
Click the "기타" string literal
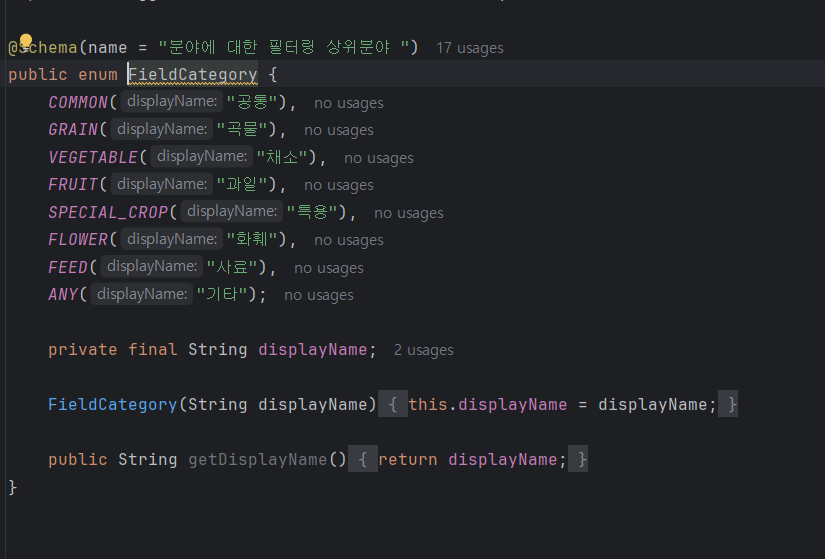[222, 294]
